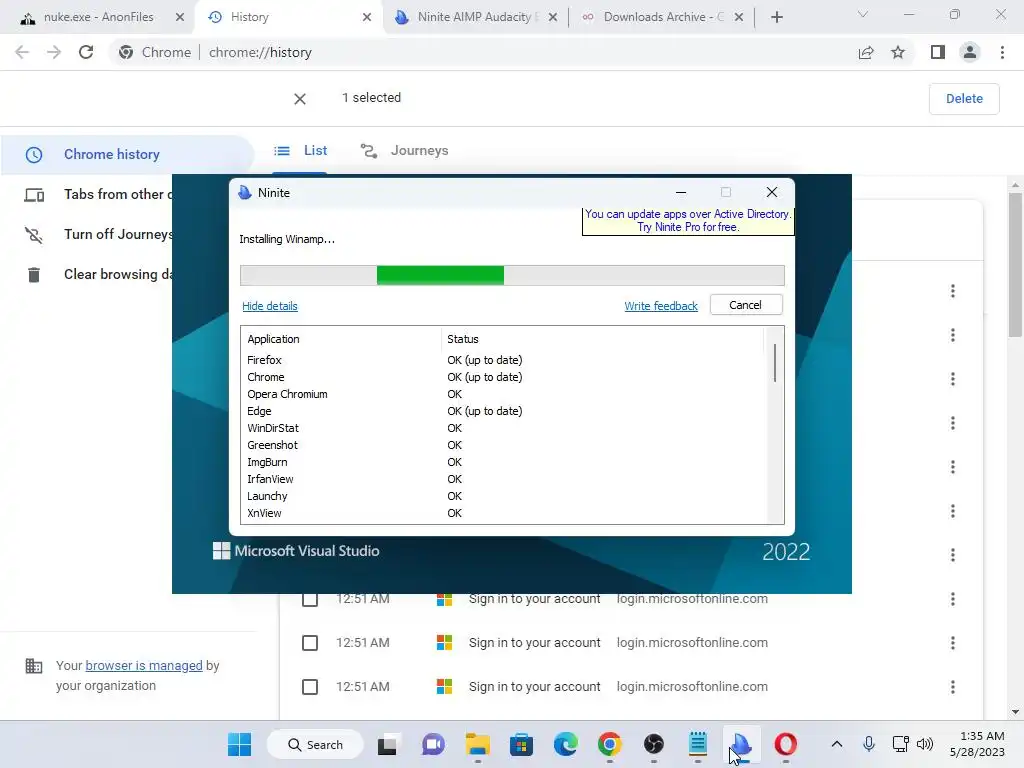Open Chat app on taskbar
Image resolution: width=1024 pixels, height=768 pixels.
(433, 744)
